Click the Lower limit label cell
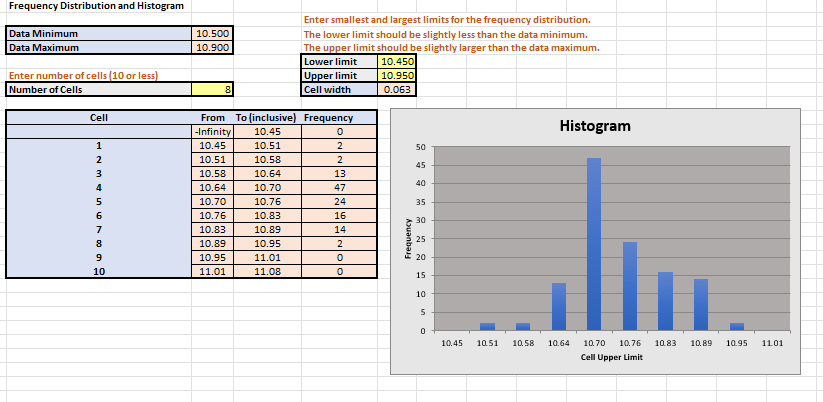 (340, 61)
